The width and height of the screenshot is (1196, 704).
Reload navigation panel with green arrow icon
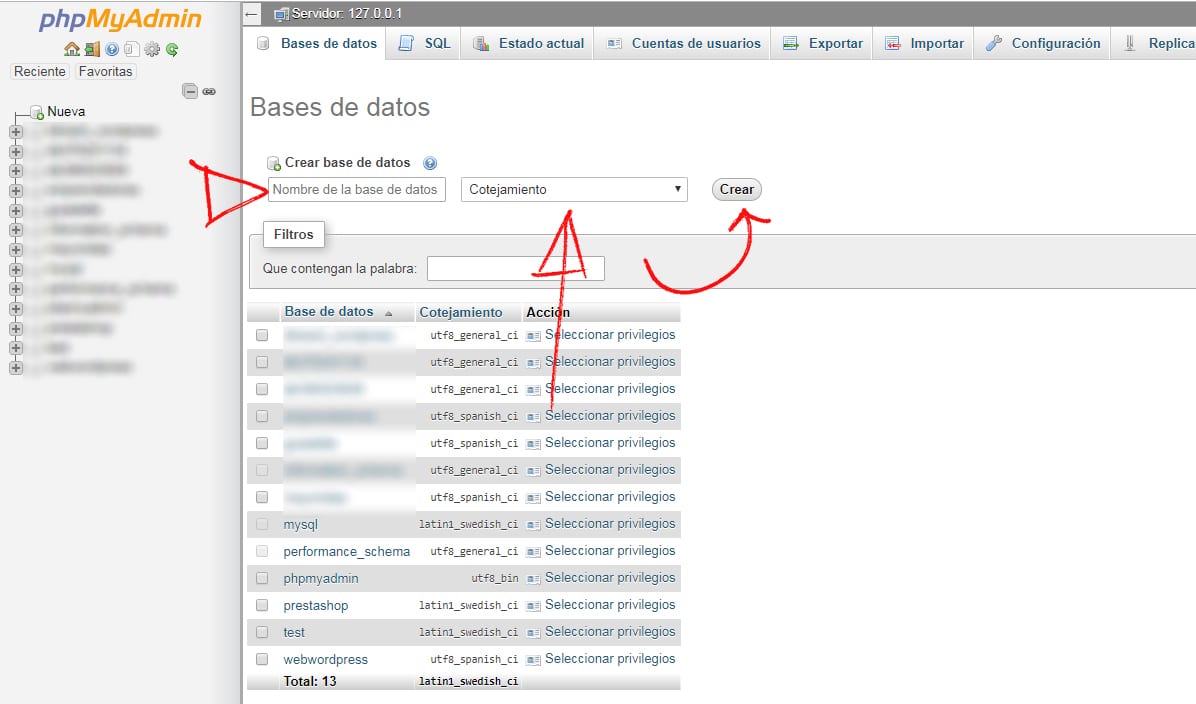[172, 49]
